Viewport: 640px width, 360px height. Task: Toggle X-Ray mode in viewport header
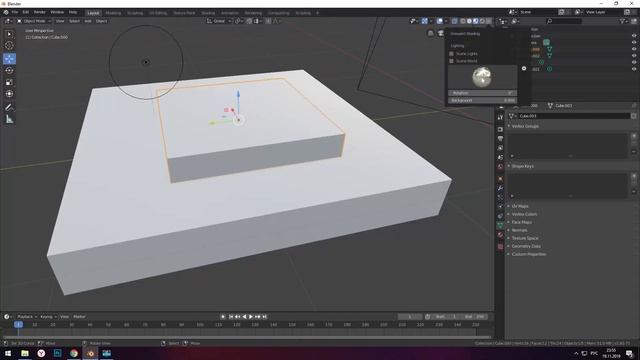click(454, 21)
